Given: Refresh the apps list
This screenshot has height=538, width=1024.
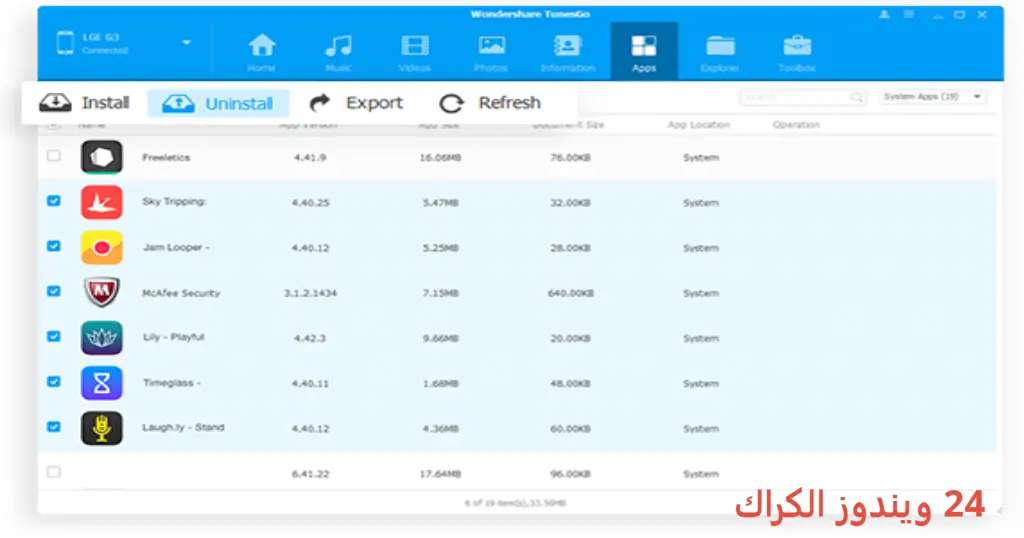Looking at the screenshot, I should 490,103.
